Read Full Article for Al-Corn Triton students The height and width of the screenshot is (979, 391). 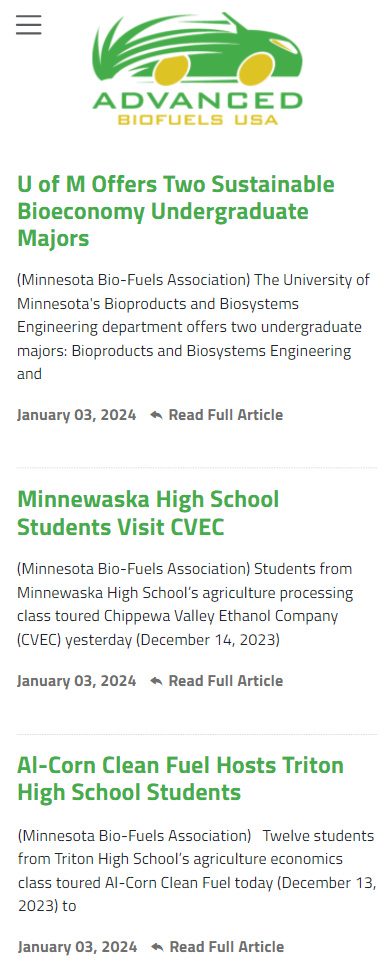tap(226, 947)
